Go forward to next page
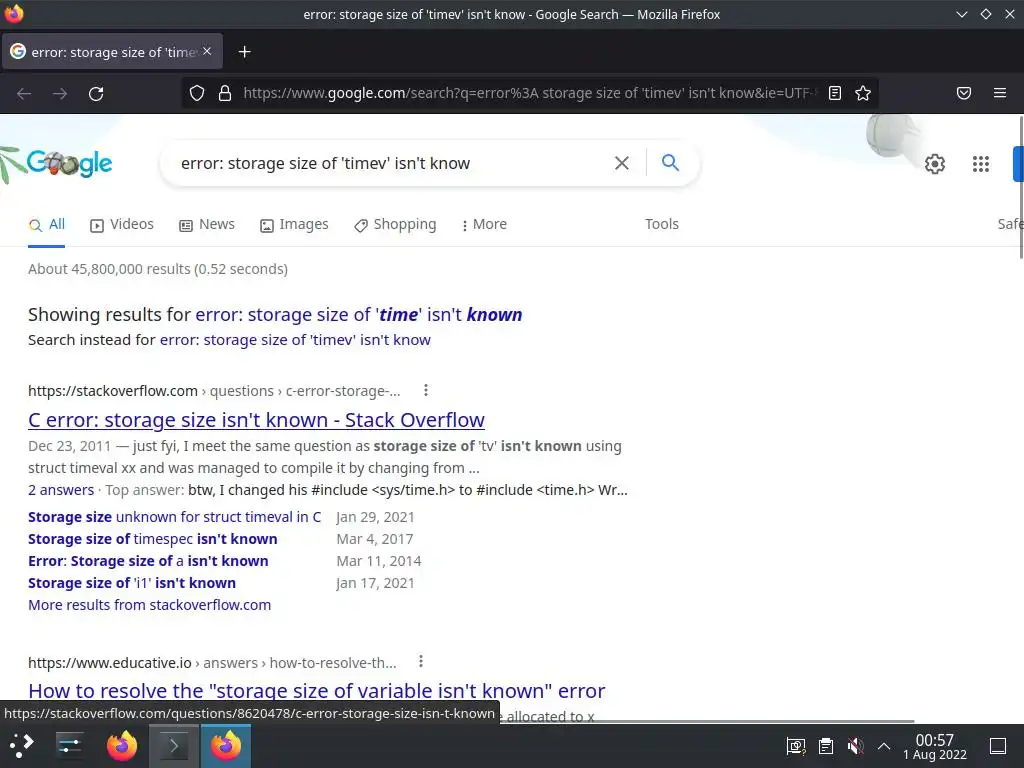The height and width of the screenshot is (768, 1024). click(x=60, y=93)
